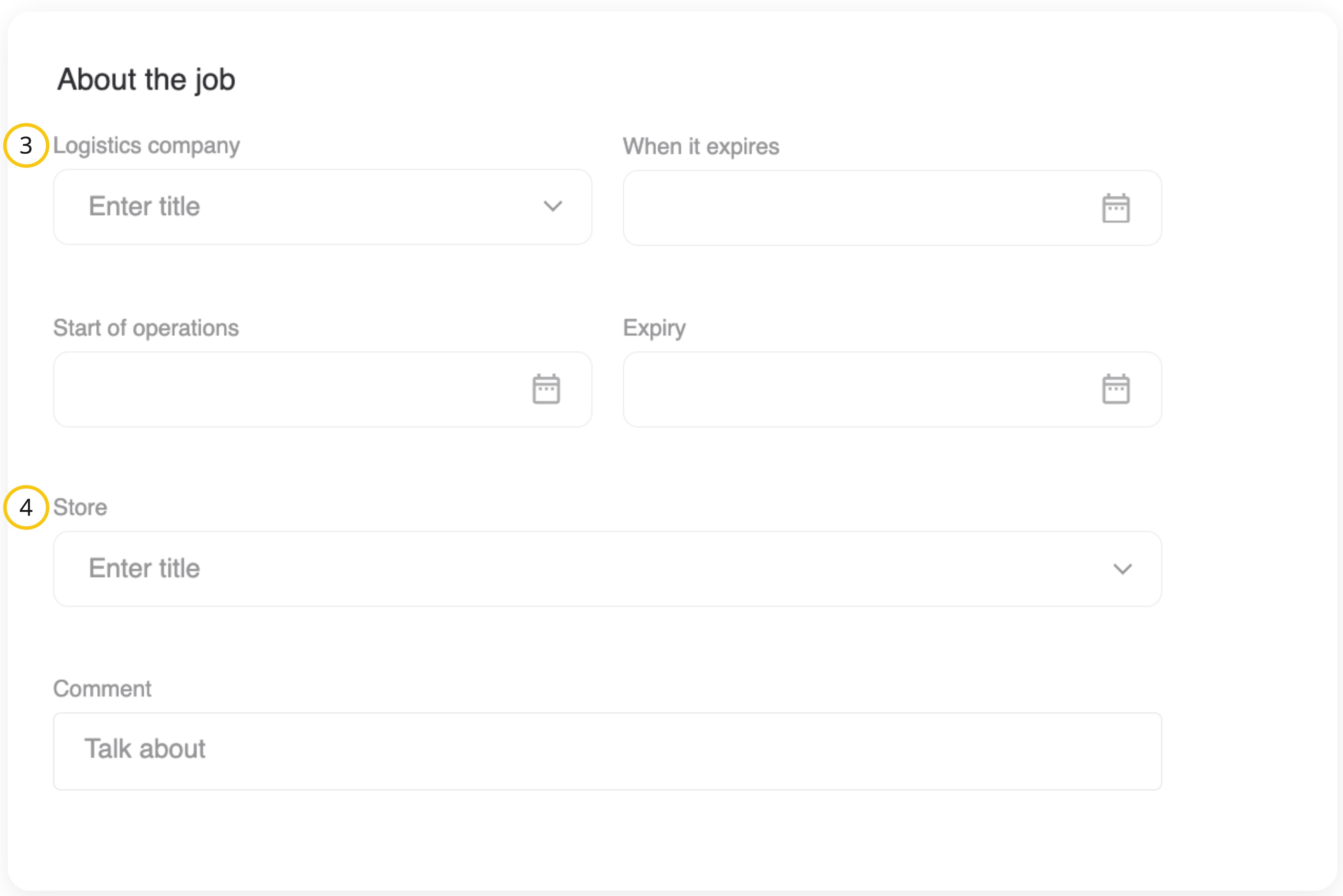Viewport: 1343px width, 896px height.
Task: Click the Comment field label
Action: click(102, 689)
